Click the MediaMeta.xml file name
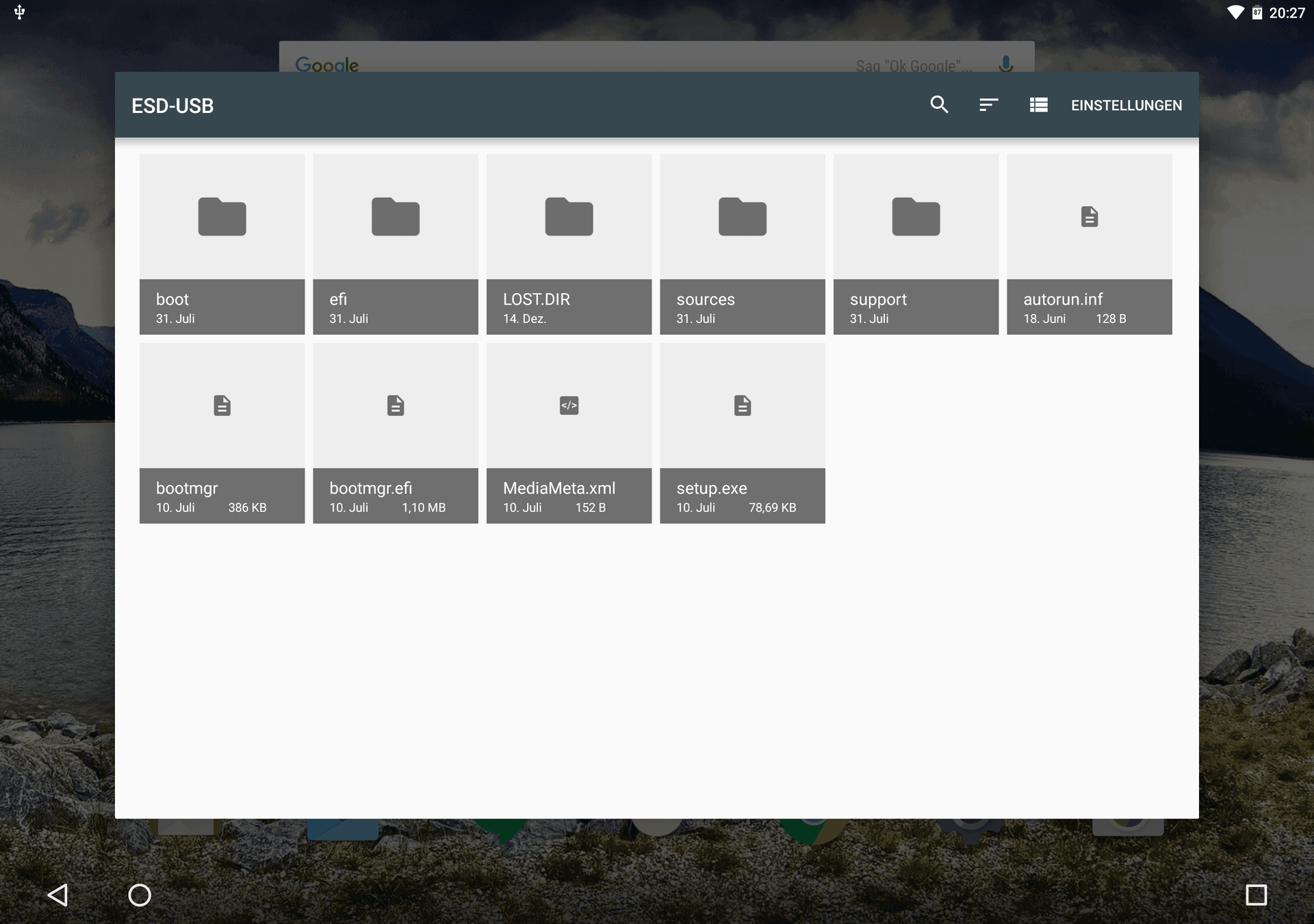This screenshot has height=924, width=1314. pos(559,488)
